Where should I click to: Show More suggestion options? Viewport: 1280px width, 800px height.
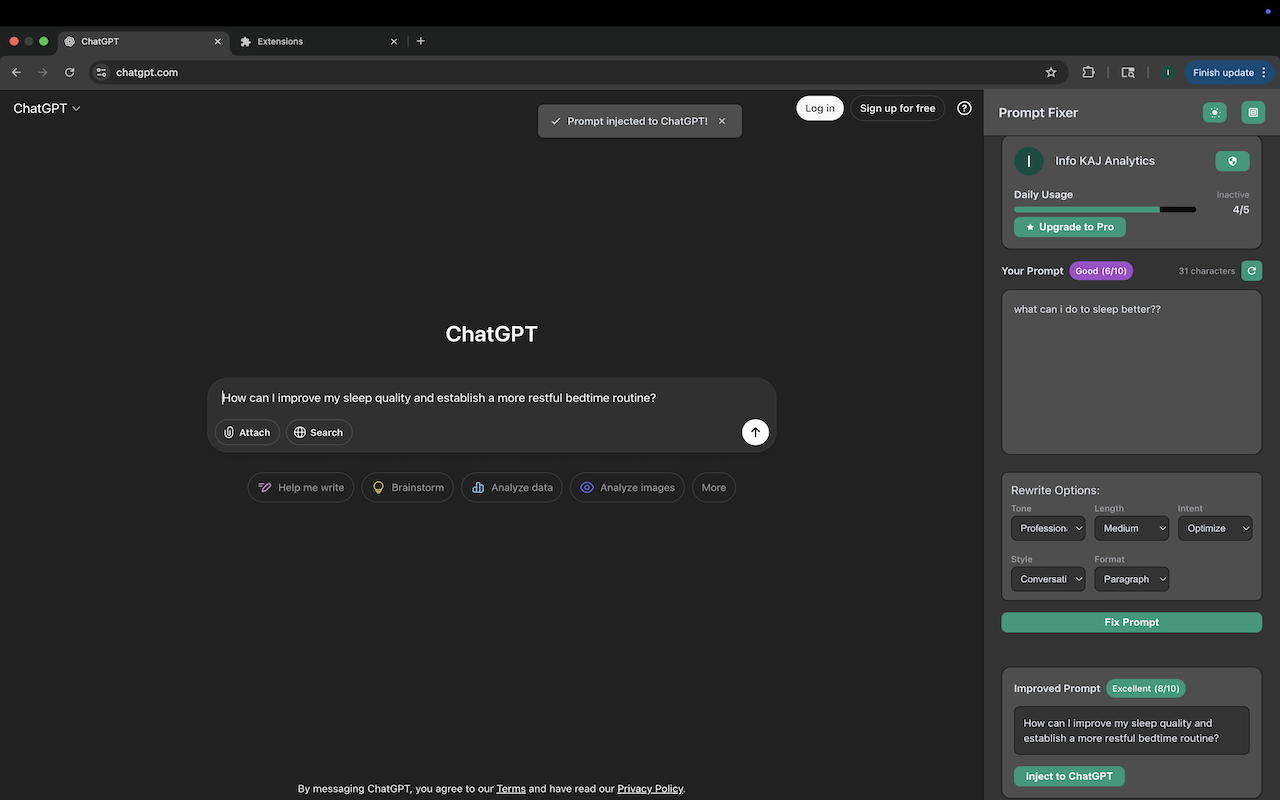point(714,487)
